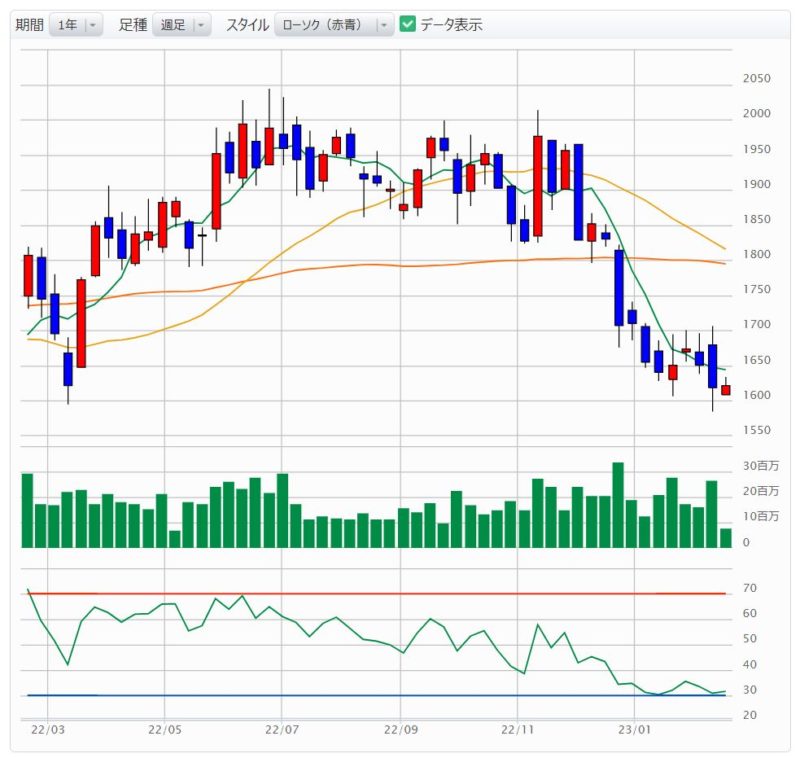The height and width of the screenshot is (758, 800).
Task: Select the 50 label on the oscillator axis
Action: click(x=749, y=639)
